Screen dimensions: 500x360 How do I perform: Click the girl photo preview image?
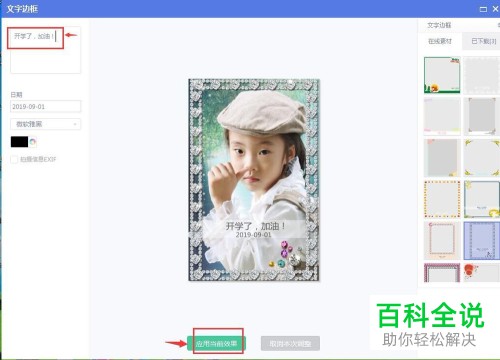(x=254, y=180)
